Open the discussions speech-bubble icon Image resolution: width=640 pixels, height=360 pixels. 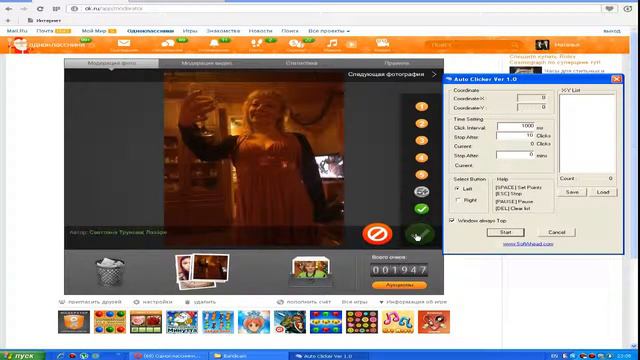(x=168, y=44)
